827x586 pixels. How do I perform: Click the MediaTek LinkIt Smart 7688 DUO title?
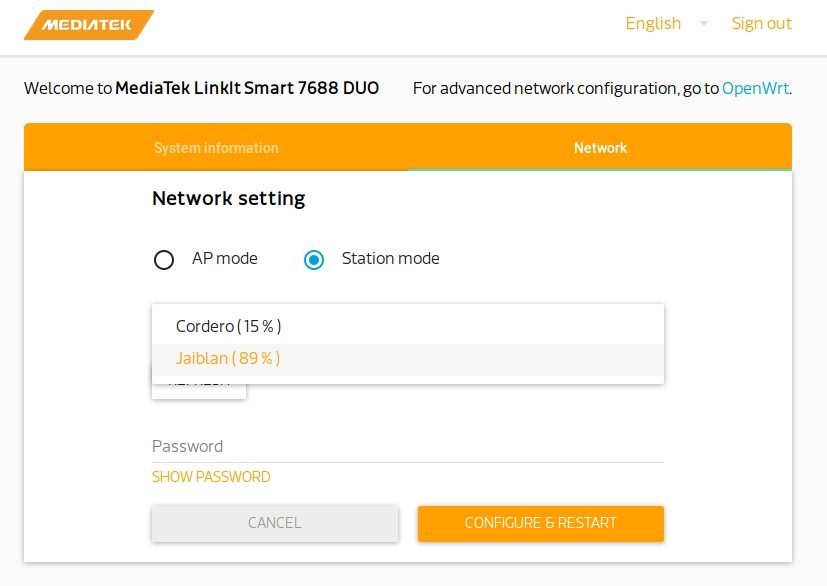tap(247, 88)
